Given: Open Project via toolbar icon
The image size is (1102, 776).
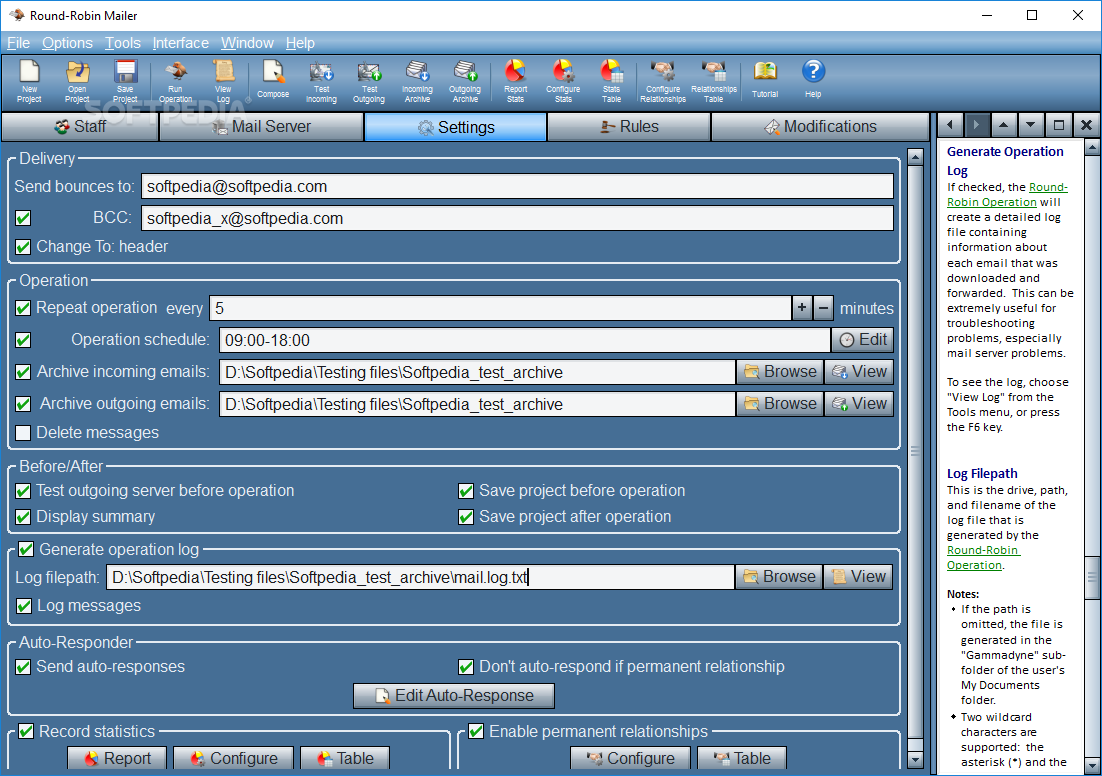Looking at the screenshot, I should coord(77,82).
